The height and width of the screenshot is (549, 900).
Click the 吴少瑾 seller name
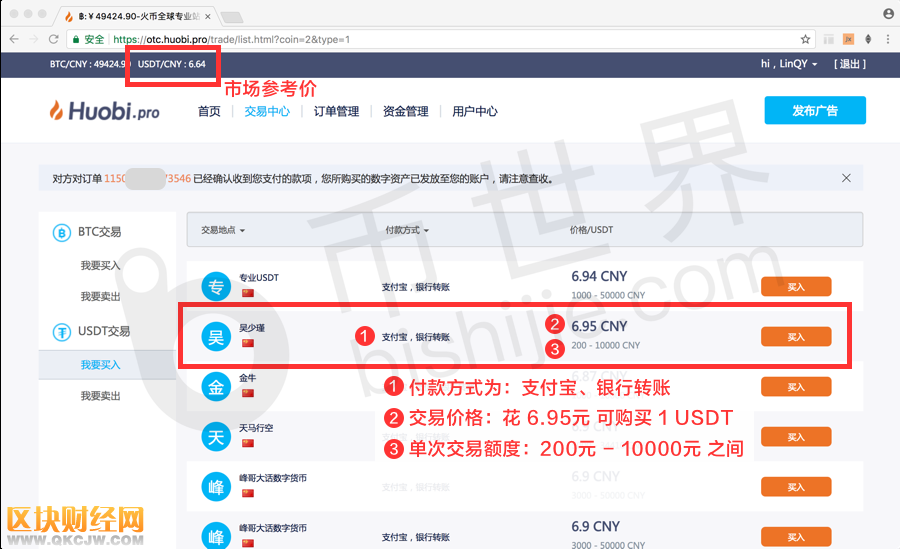pyautogui.click(x=252, y=327)
